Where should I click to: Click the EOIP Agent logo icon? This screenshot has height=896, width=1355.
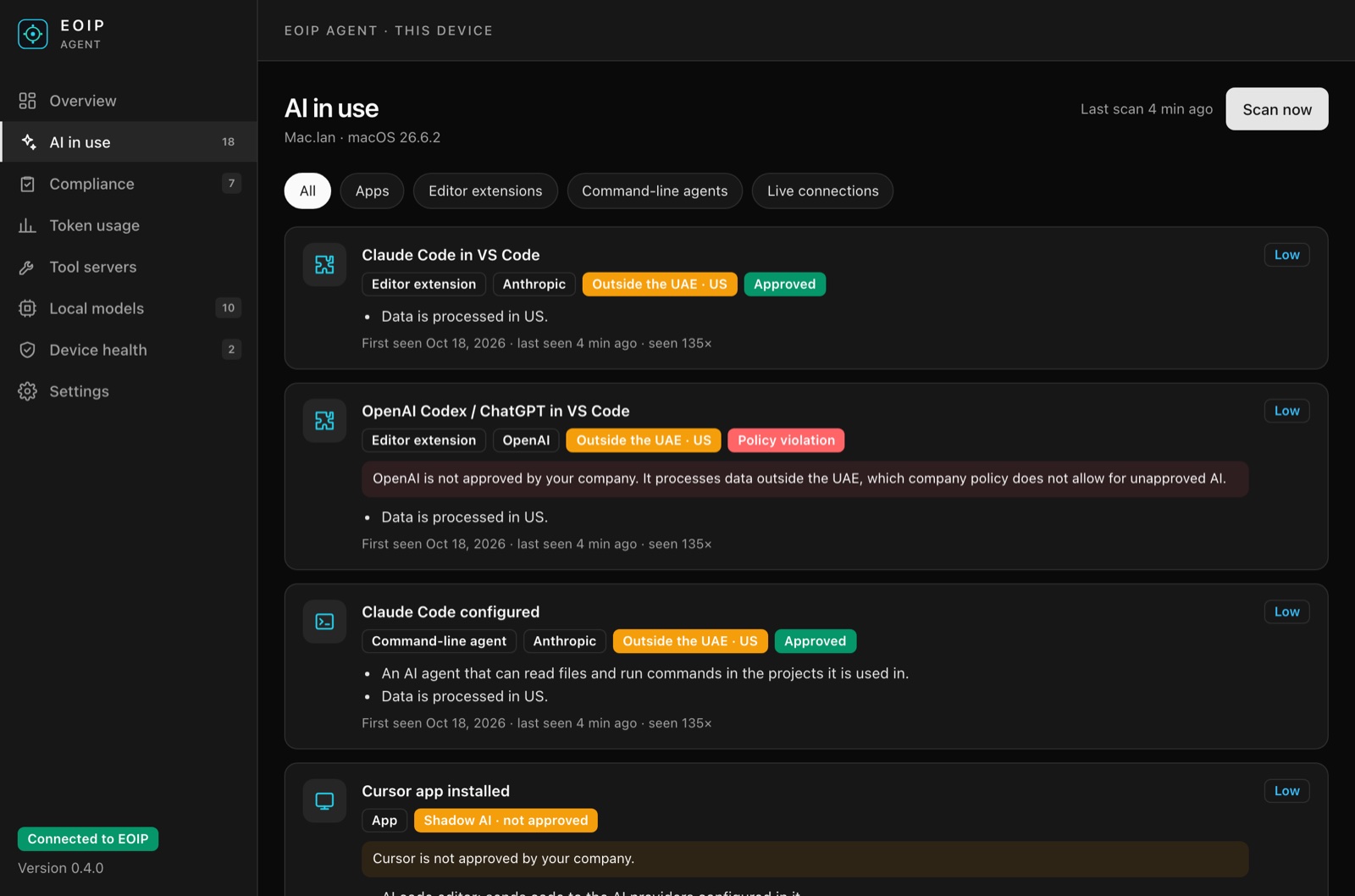tap(33, 34)
